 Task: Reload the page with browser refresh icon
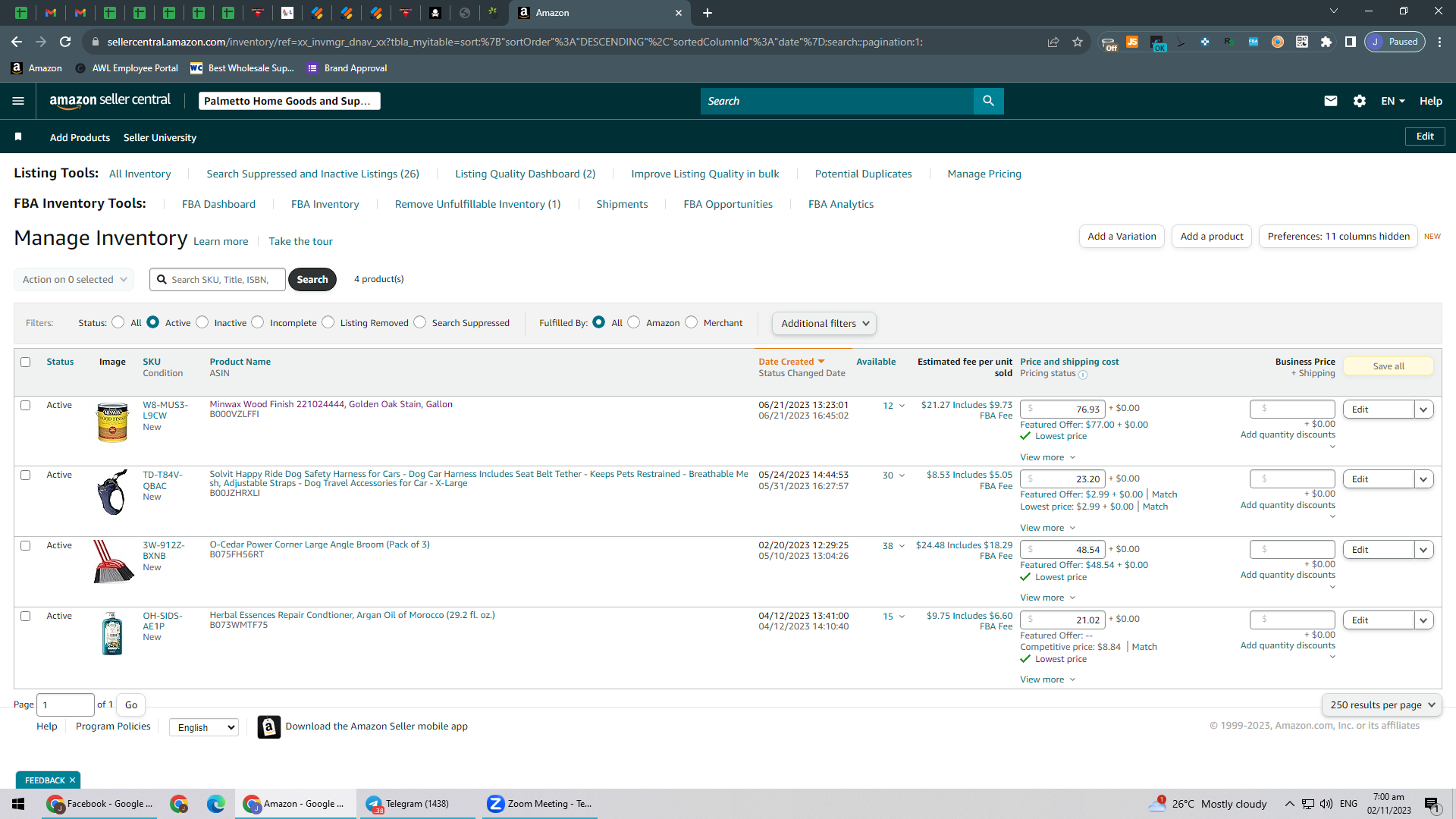65,42
